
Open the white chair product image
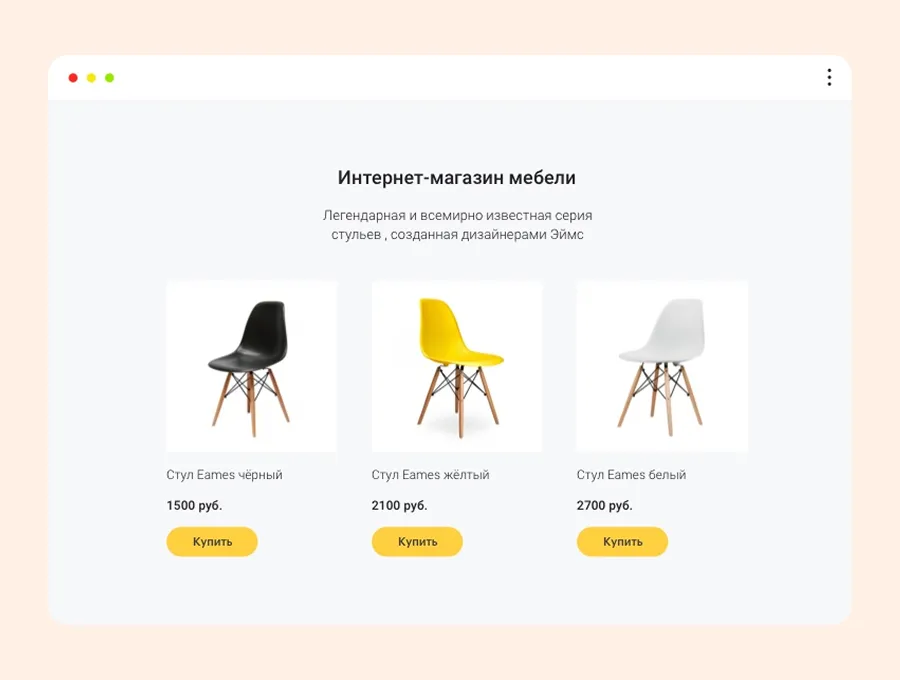(x=662, y=366)
